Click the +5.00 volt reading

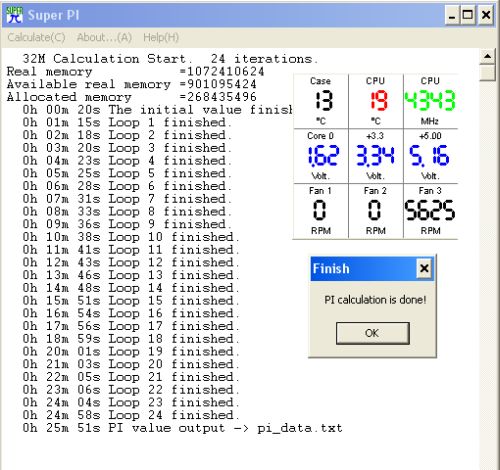pyautogui.click(x=430, y=156)
